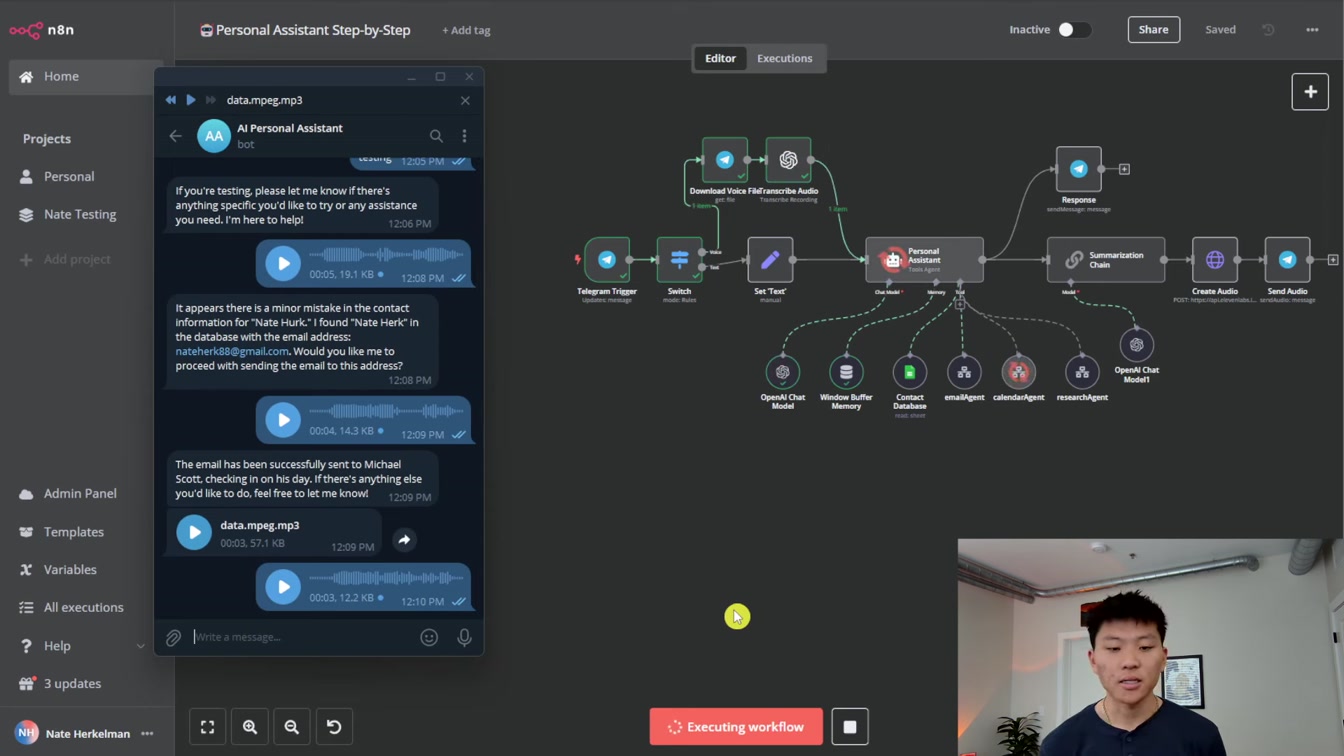Open the Set 'Text' node
Image resolution: width=1344 pixels, height=756 pixels.
coord(770,260)
